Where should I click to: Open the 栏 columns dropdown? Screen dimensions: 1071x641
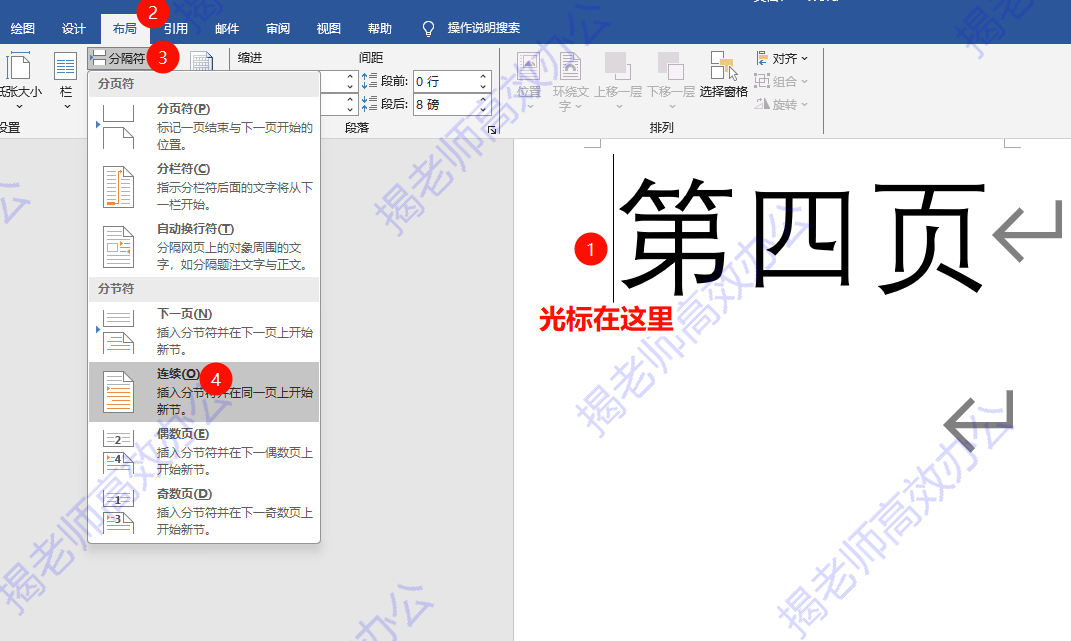pos(66,81)
